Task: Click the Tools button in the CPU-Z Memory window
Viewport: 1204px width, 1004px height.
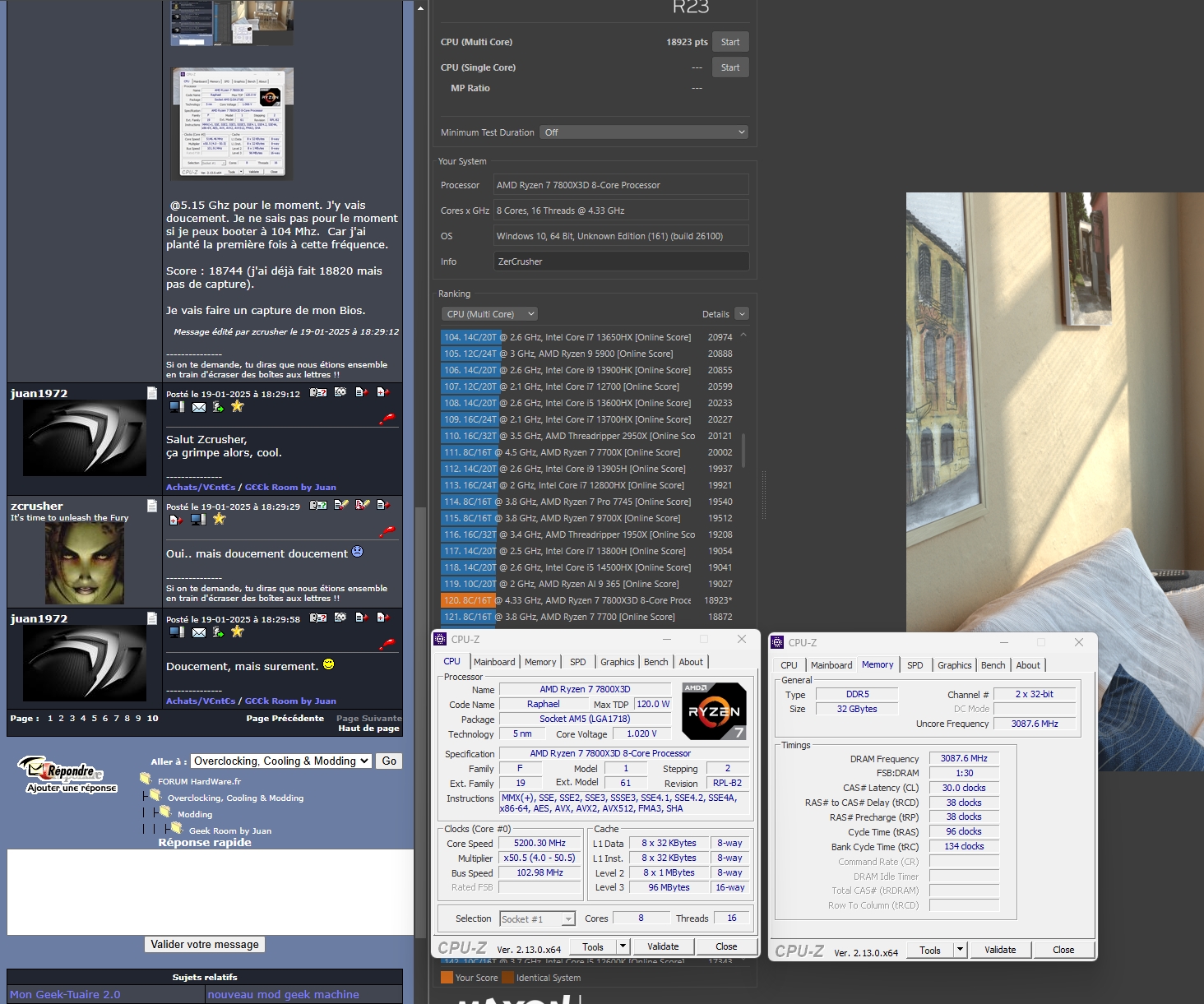Action: pyautogui.click(x=930, y=950)
